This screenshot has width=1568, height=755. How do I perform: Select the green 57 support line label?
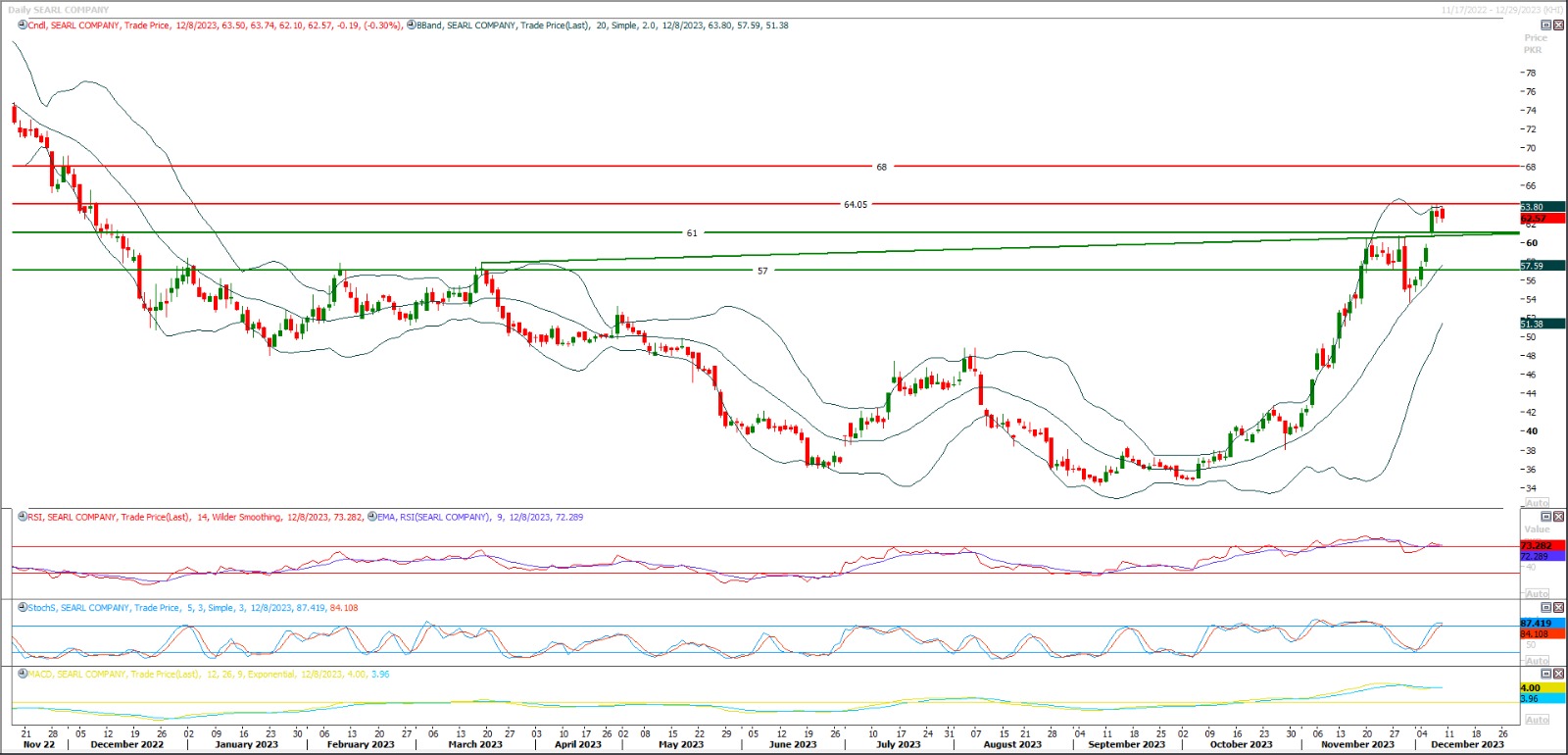[x=762, y=271]
